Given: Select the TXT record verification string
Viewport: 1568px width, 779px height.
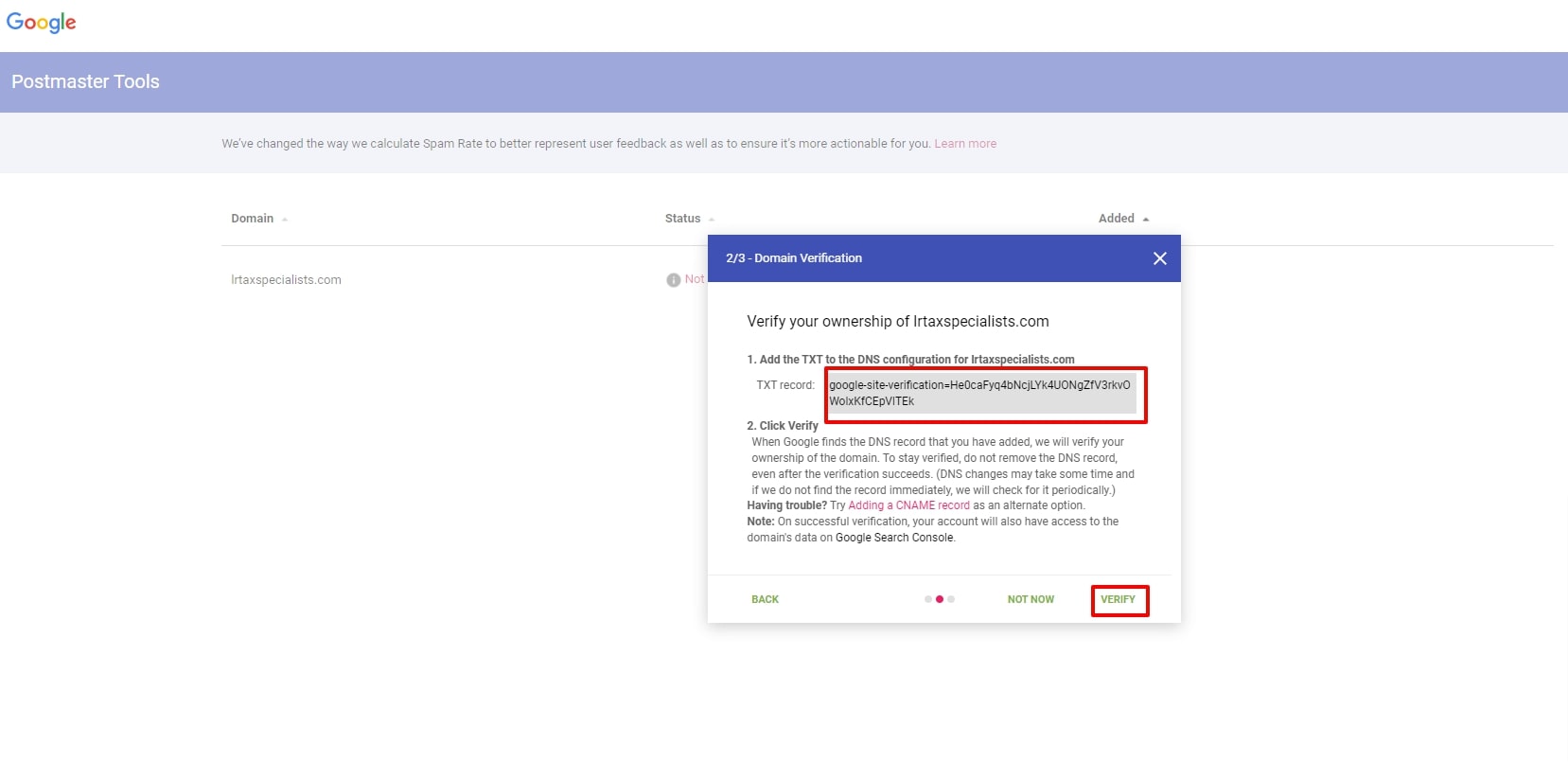Looking at the screenshot, I should (x=981, y=393).
